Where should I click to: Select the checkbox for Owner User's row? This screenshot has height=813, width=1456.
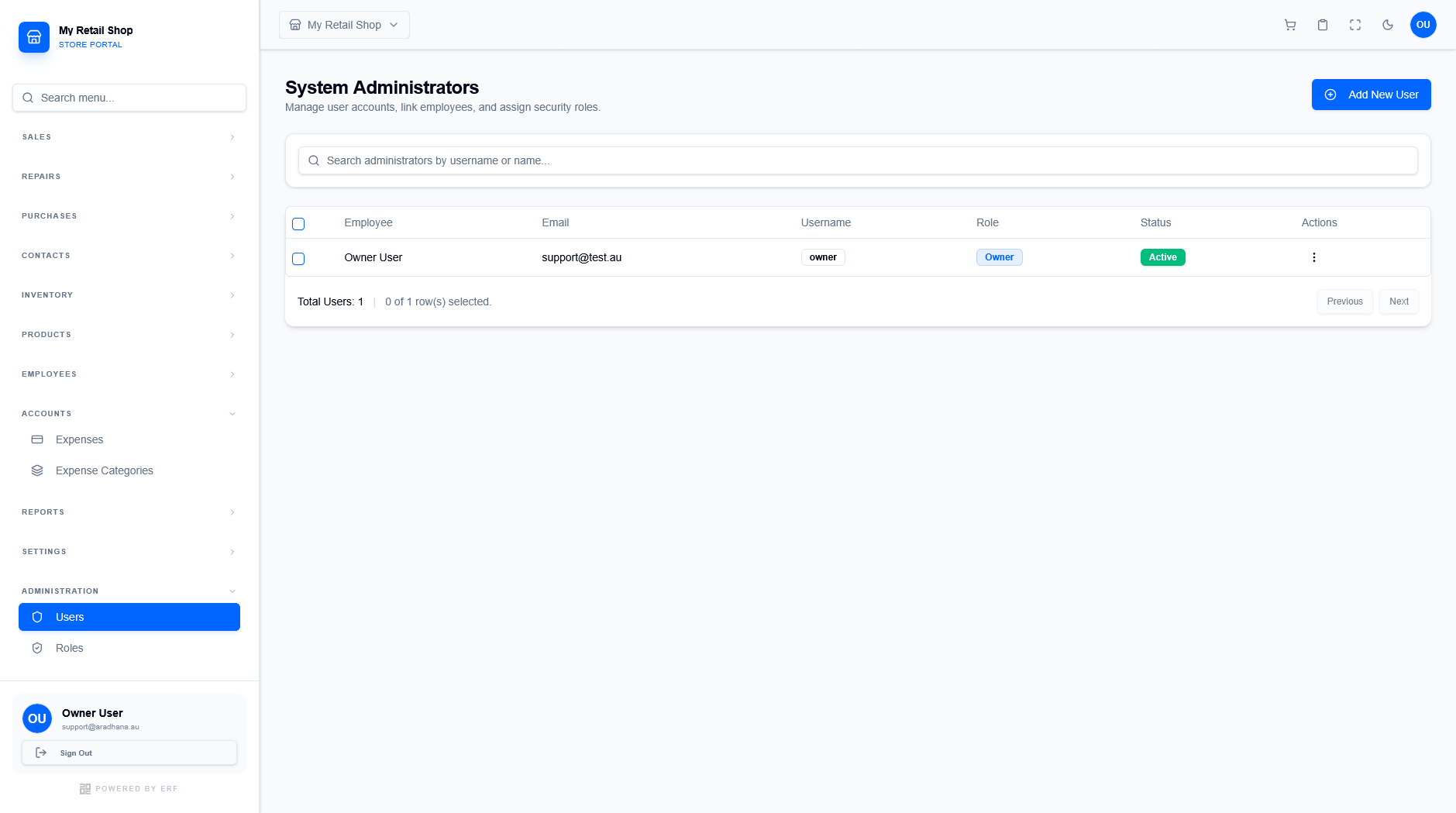pyautogui.click(x=298, y=258)
